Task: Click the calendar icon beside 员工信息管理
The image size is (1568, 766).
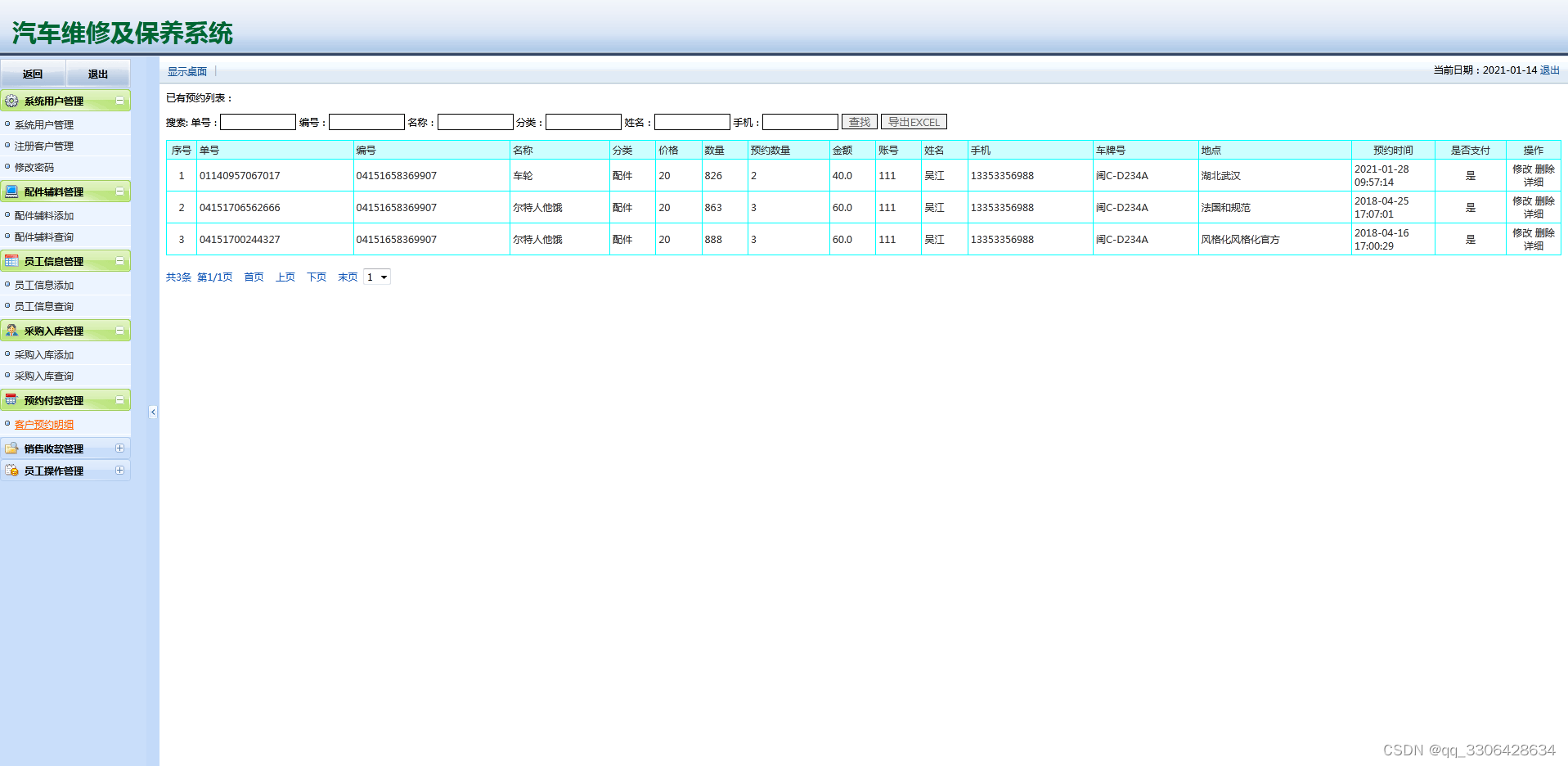Action: (11, 261)
